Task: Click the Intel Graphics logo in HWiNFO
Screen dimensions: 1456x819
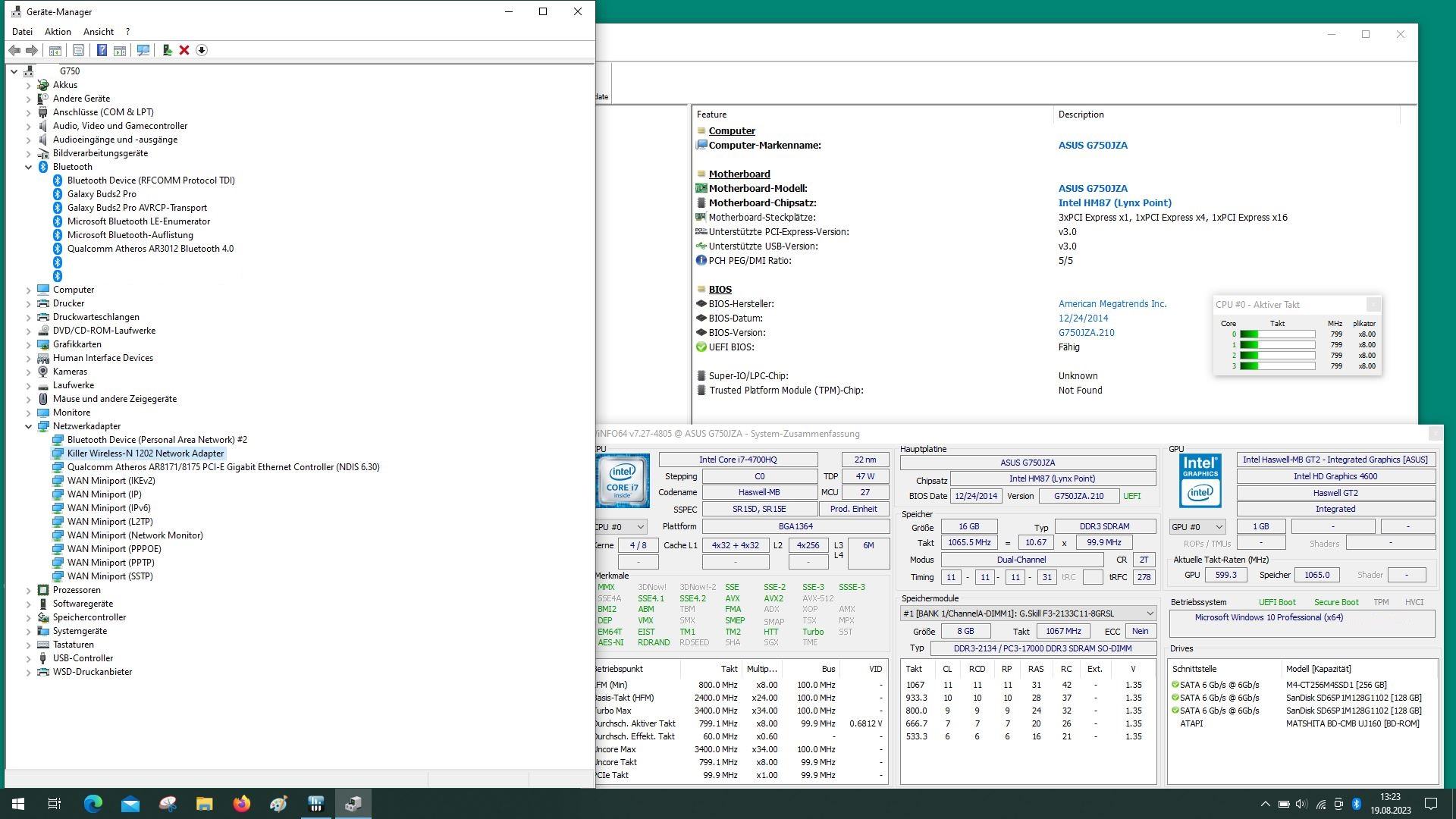Action: (1200, 481)
